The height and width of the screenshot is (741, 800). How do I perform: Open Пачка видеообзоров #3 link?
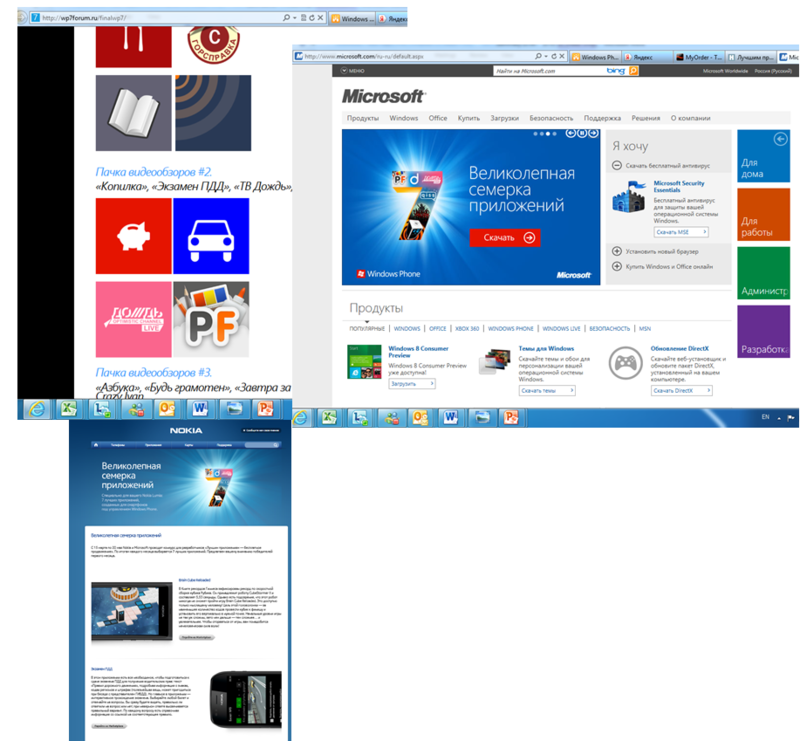pyautogui.click(x=154, y=373)
